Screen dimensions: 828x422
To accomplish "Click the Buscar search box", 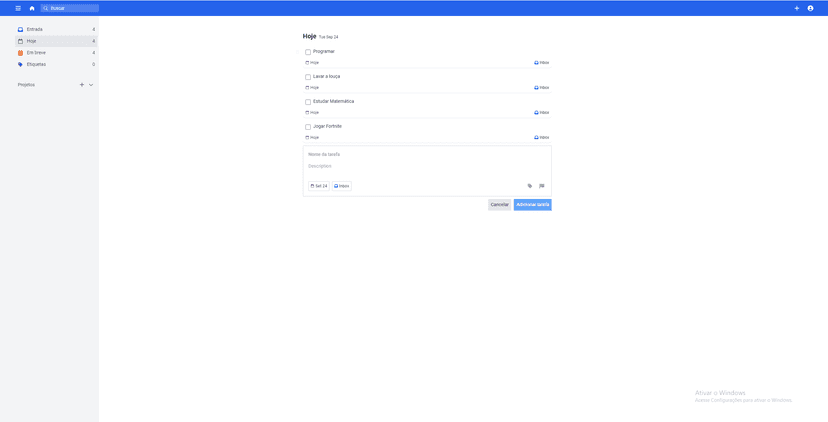I will [72, 8].
